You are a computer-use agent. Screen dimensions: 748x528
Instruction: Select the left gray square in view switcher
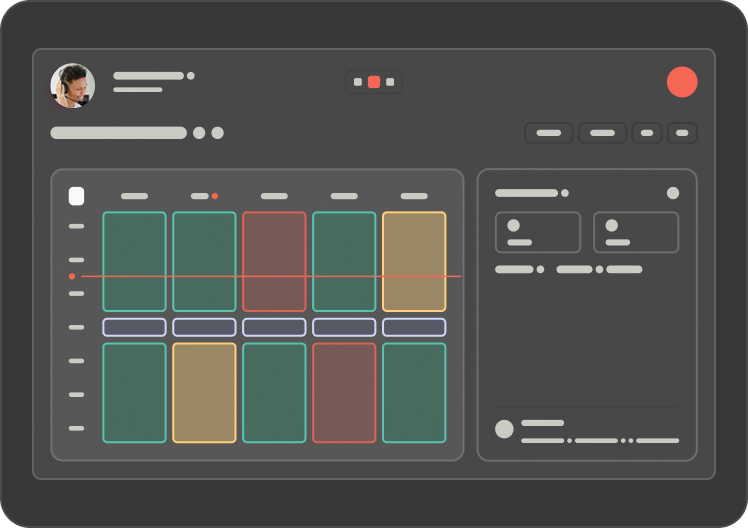(358, 82)
